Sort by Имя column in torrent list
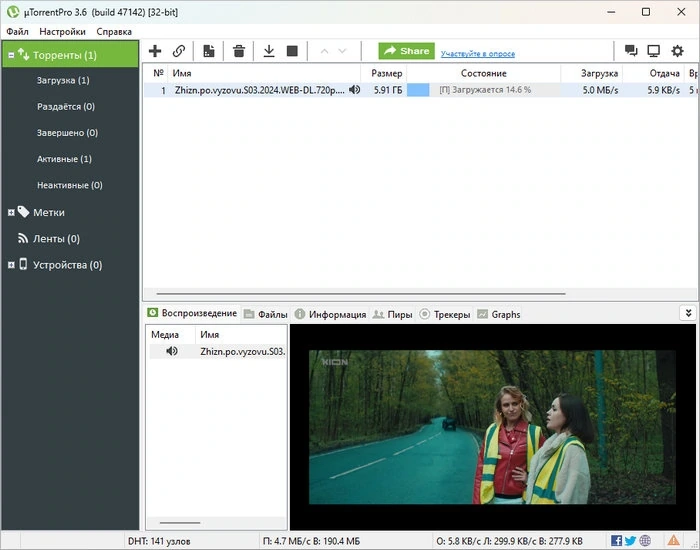Screen dimensions: 700x550 point(265,73)
